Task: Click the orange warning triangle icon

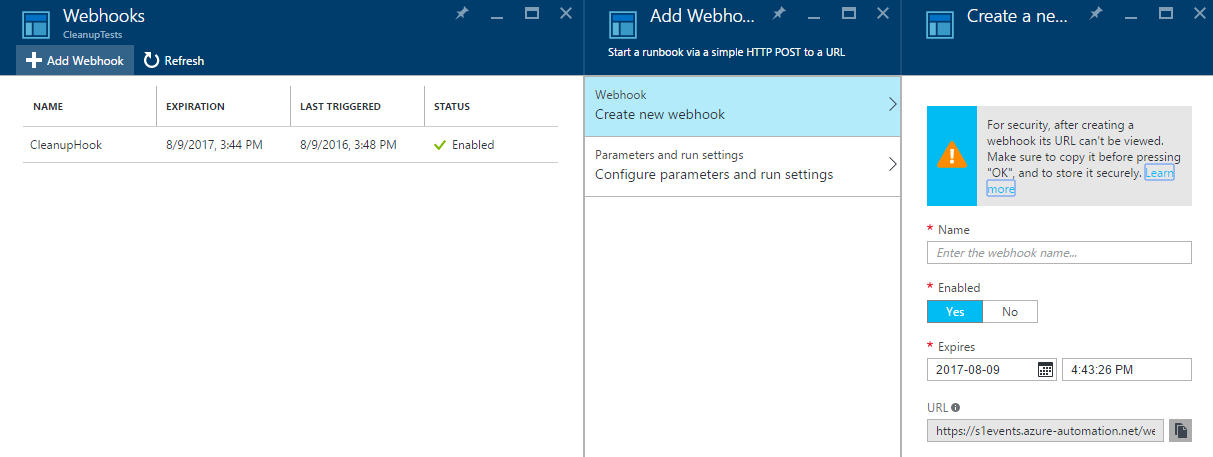Action: 951,156
